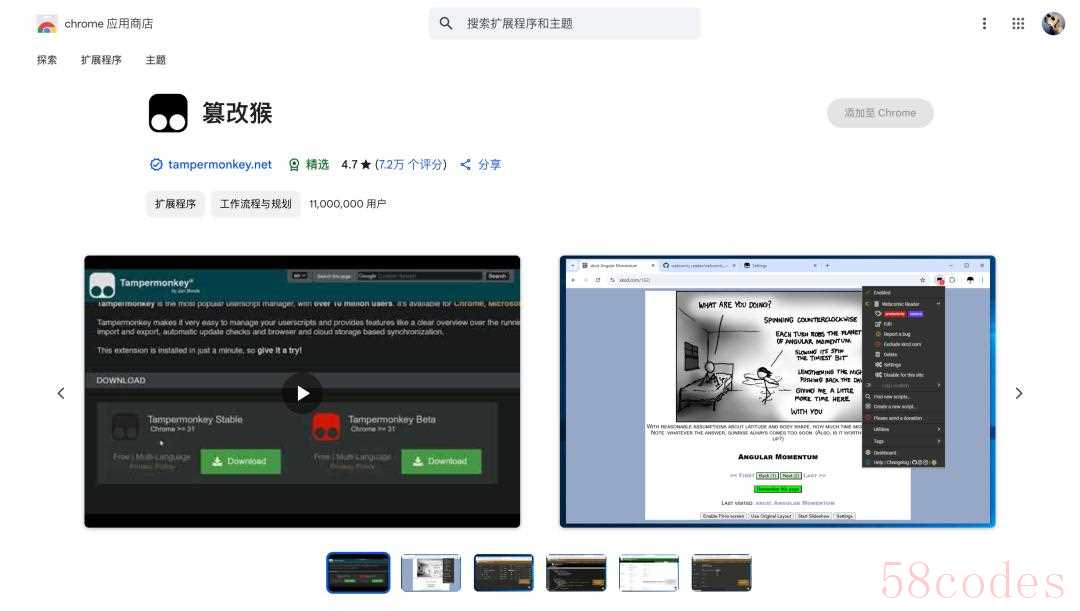Select the fifth screenshot thumbnail
This screenshot has width=1080, height=611.
pyautogui.click(x=649, y=572)
